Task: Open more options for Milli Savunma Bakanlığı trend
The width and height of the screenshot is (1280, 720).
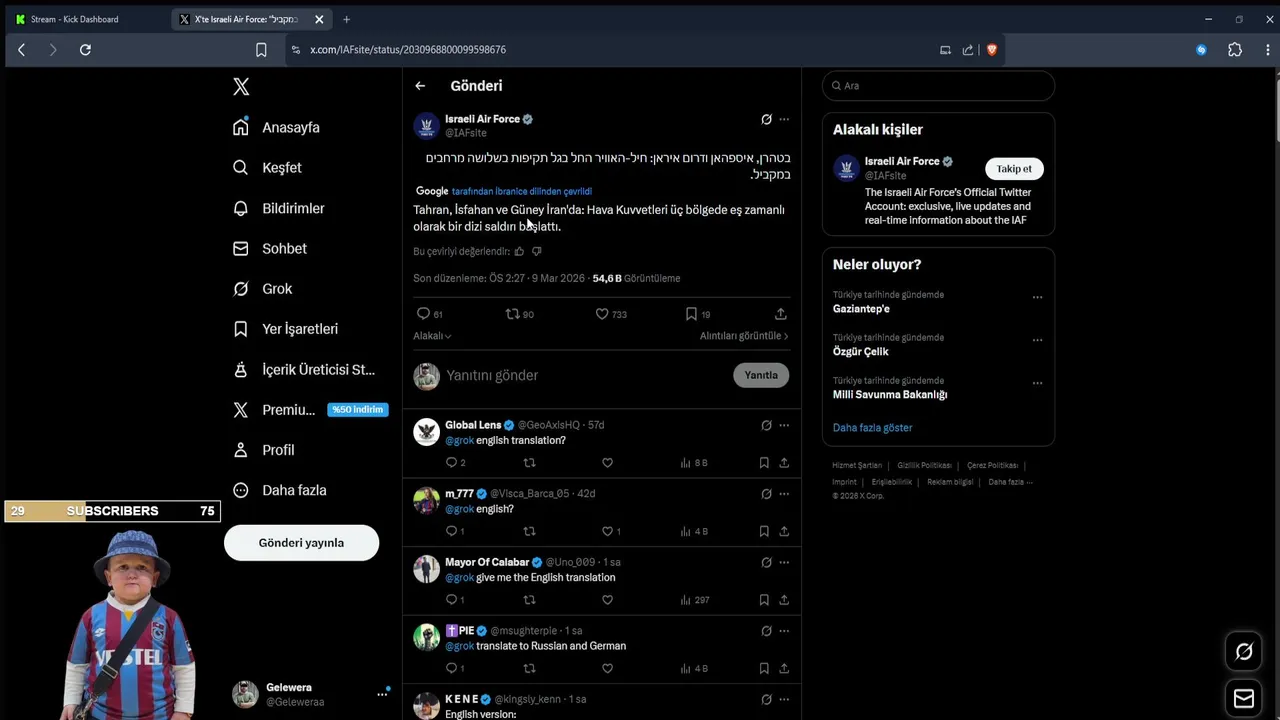Action: point(1037,383)
